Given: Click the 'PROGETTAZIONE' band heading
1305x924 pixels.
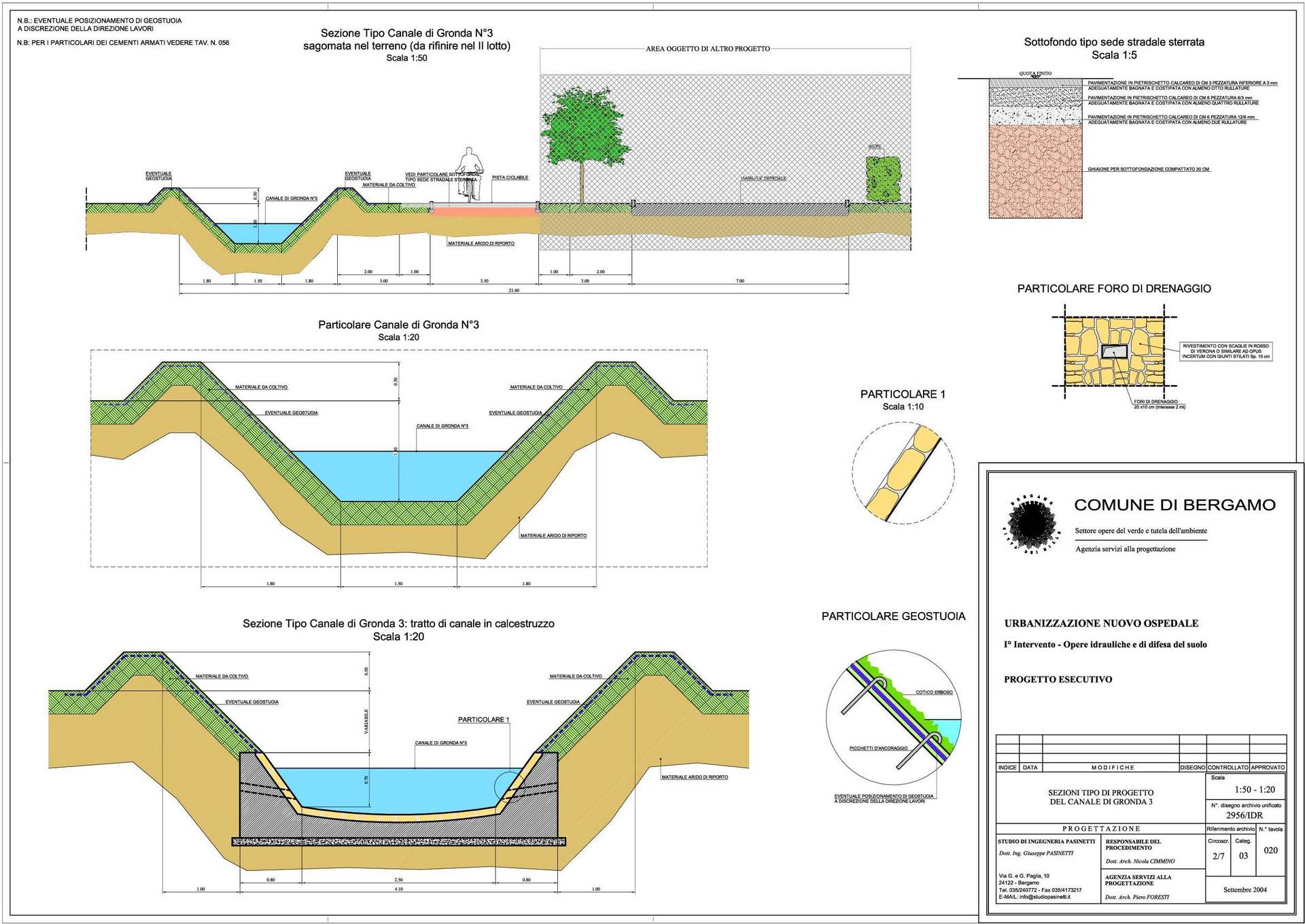Looking at the screenshot, I should 1101,829.
